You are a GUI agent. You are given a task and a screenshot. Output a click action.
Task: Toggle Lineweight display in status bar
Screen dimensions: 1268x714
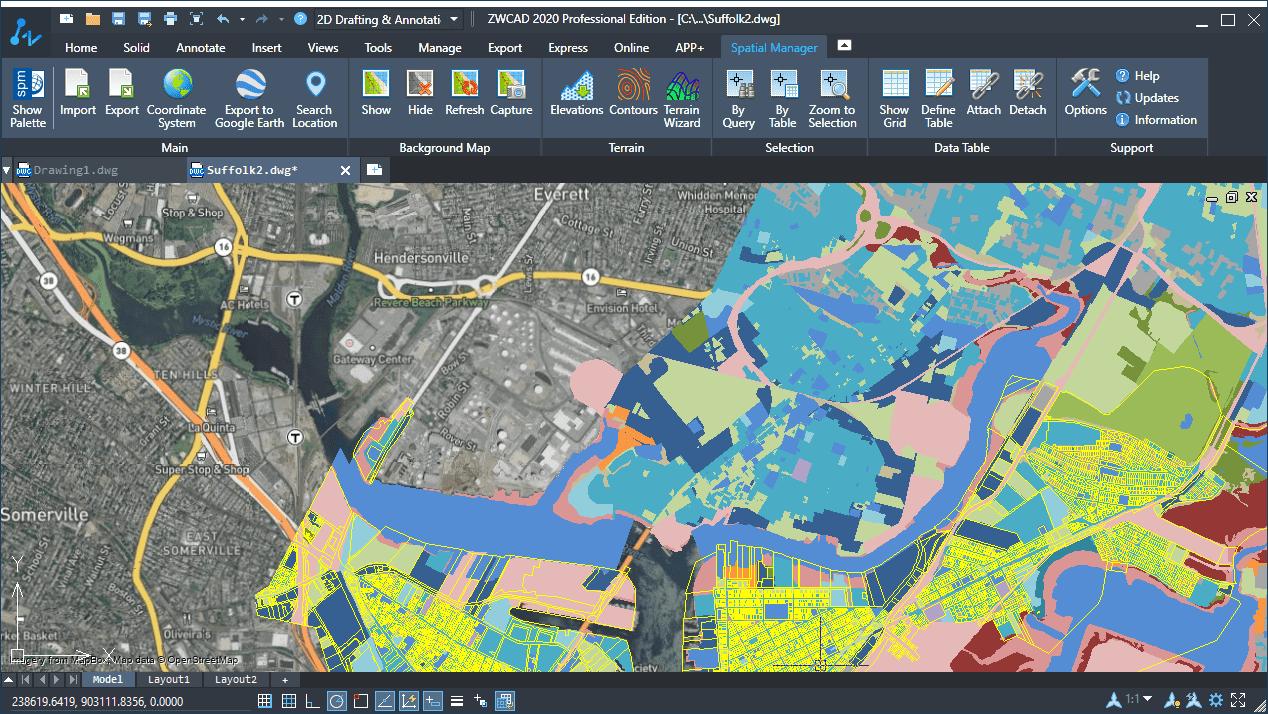[457, 701]
